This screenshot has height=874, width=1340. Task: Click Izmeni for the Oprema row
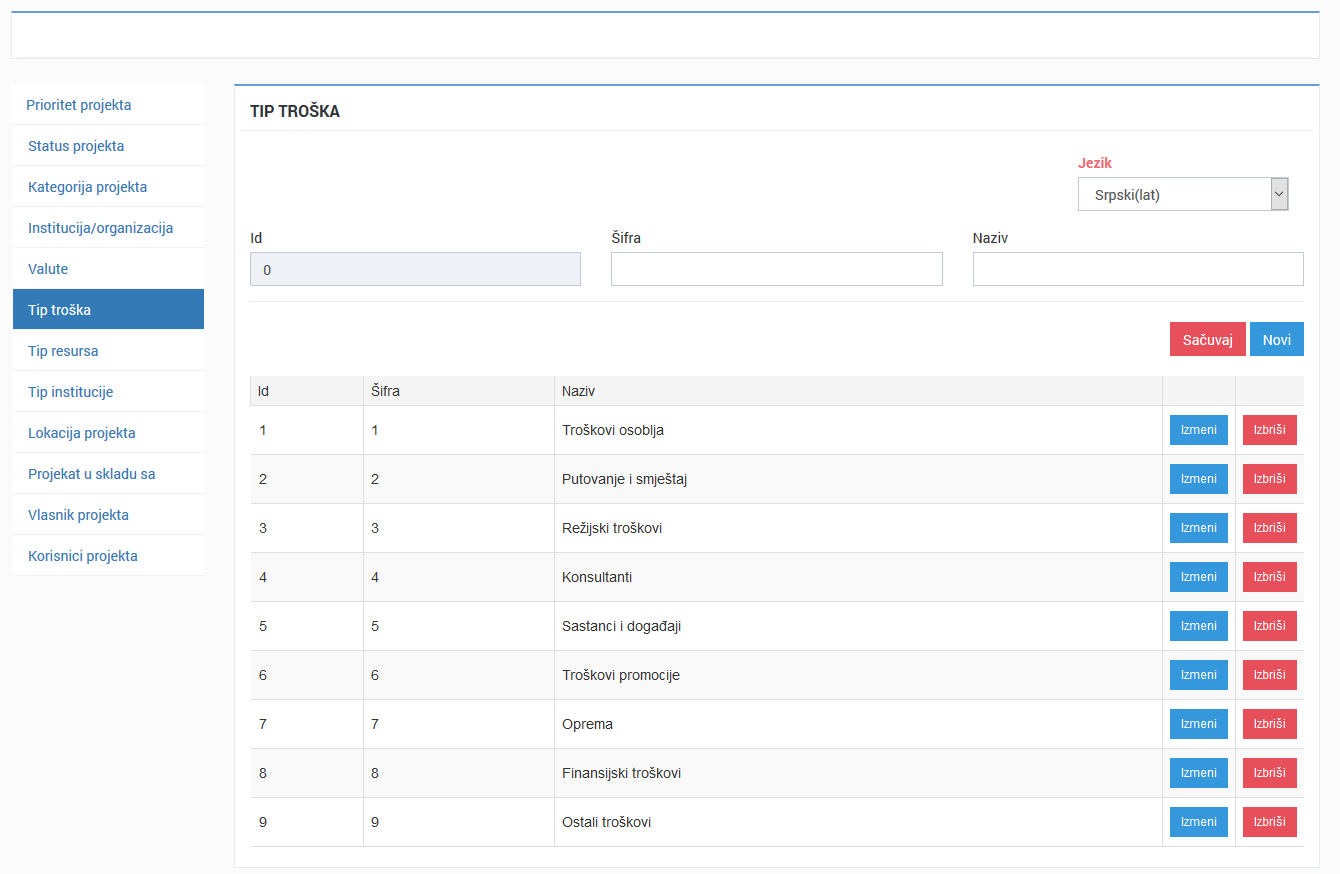coord(1198,724)
